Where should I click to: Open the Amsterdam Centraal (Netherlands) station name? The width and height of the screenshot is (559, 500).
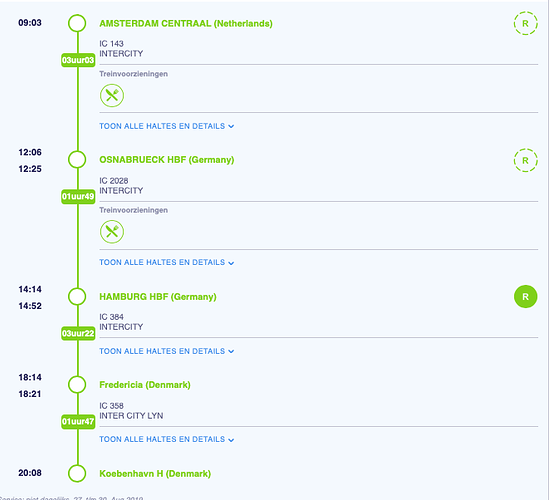(x=186, y=24)
